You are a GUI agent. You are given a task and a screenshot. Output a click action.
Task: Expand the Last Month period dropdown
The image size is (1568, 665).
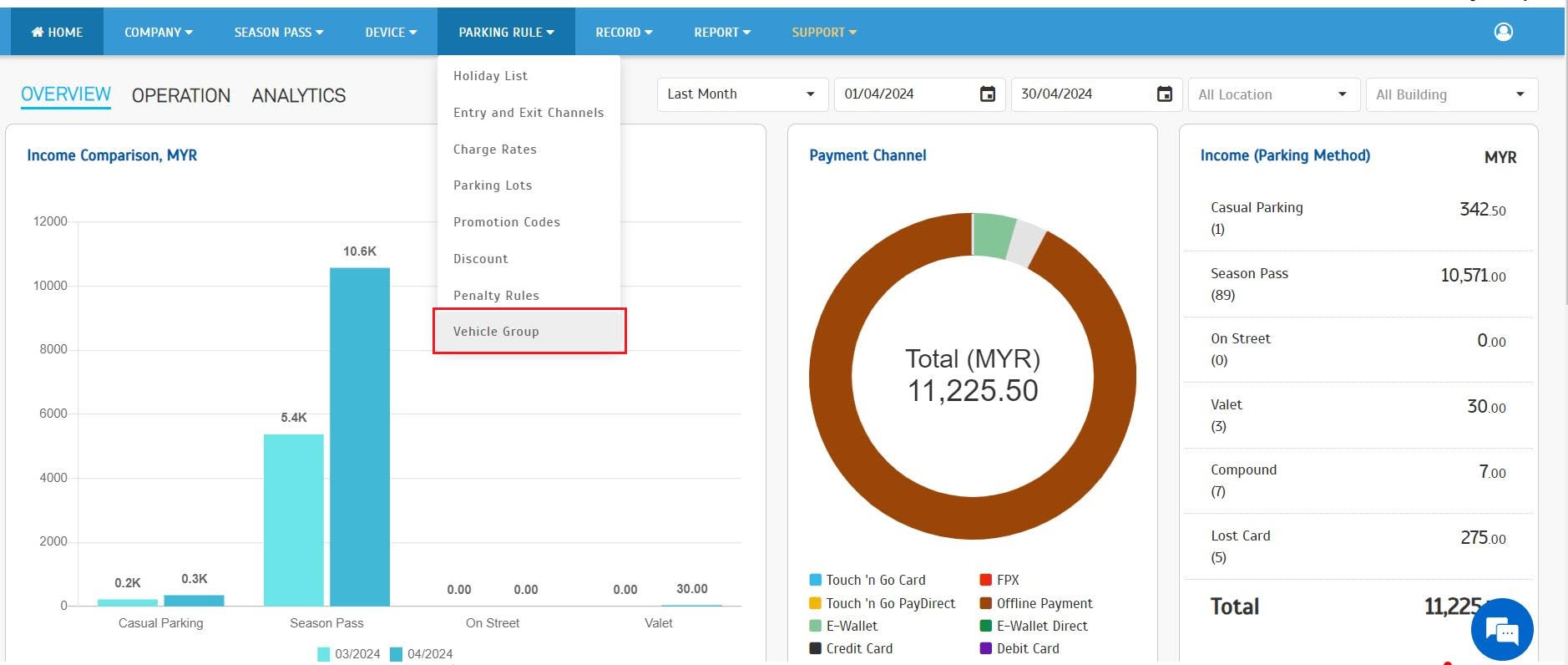coord(741,94)
